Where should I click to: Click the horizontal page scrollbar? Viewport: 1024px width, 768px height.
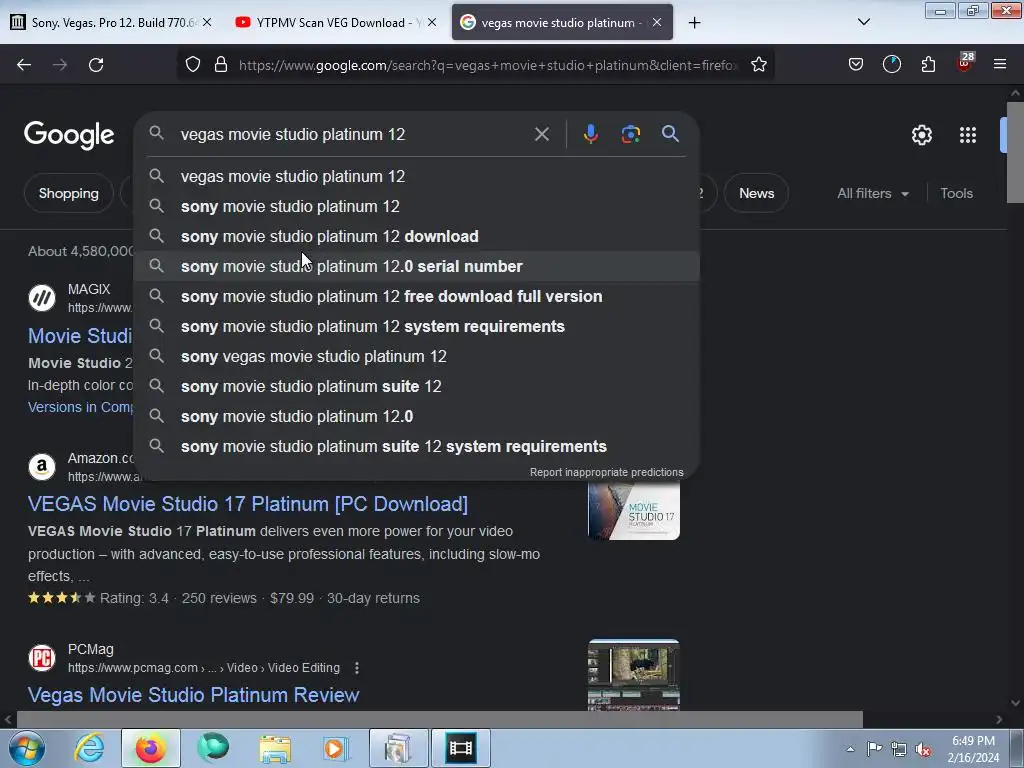(x=439, y=720)
